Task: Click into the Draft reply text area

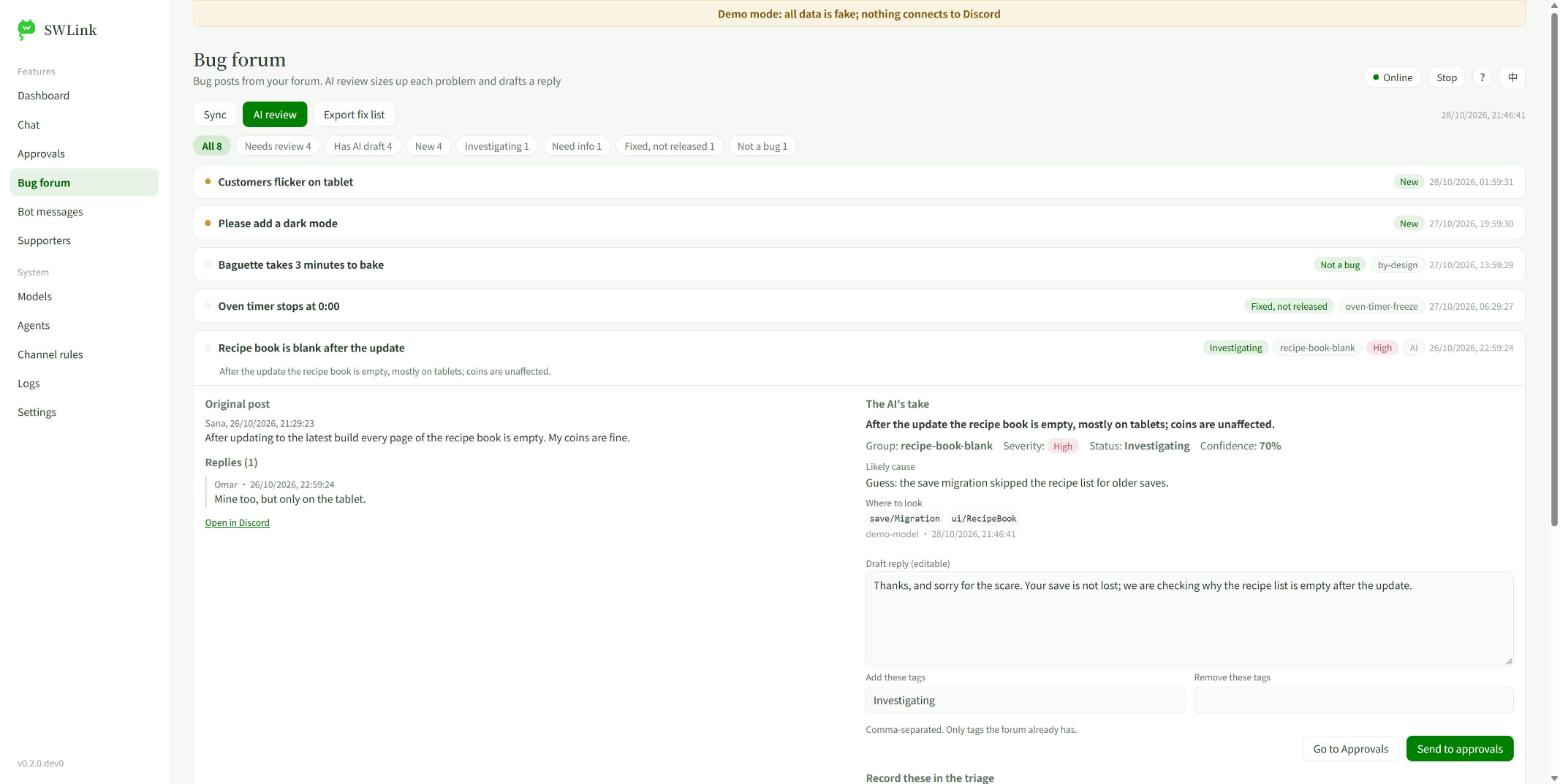Action: click(x=1189, y=618)
